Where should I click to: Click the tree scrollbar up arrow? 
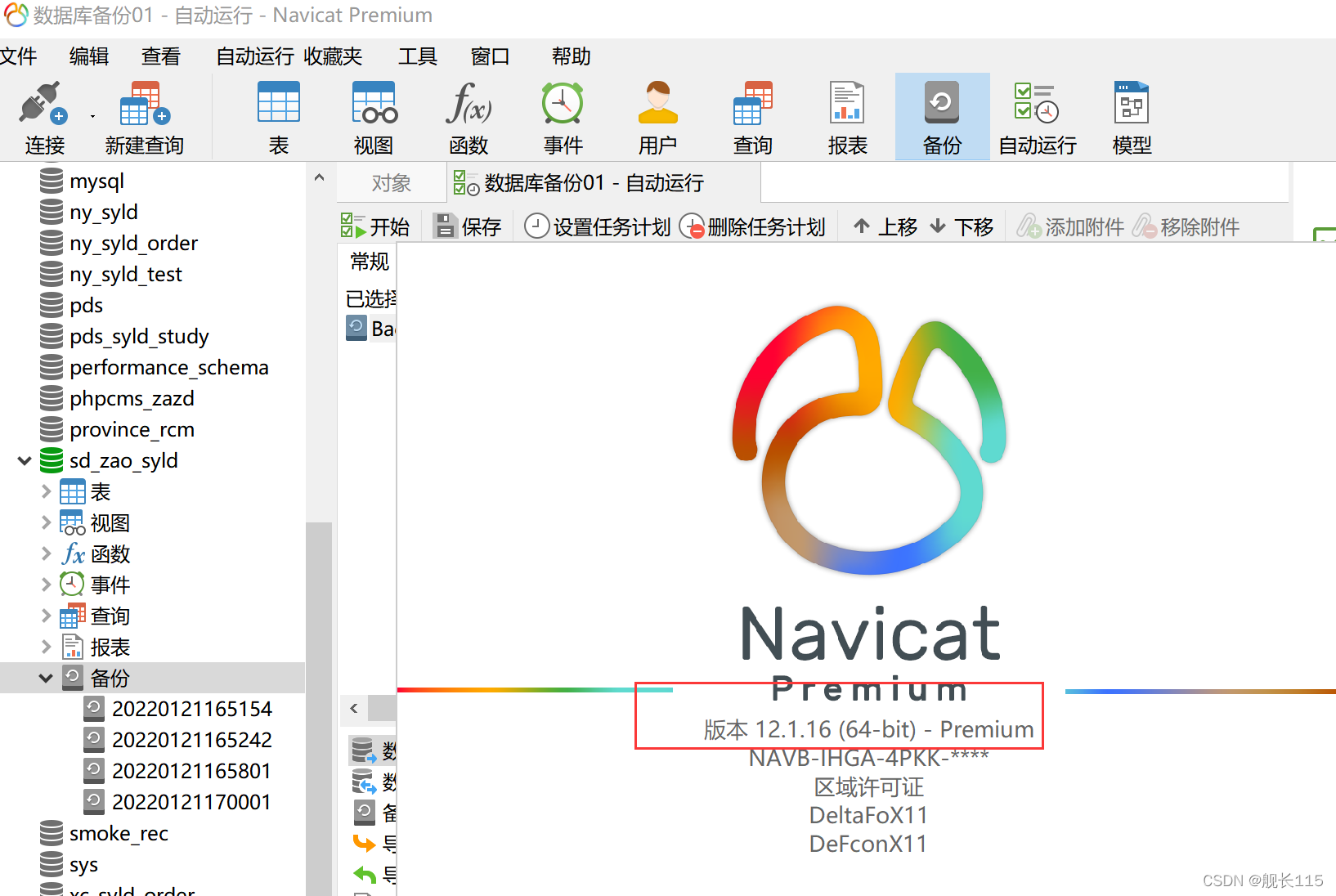(320, 177)
